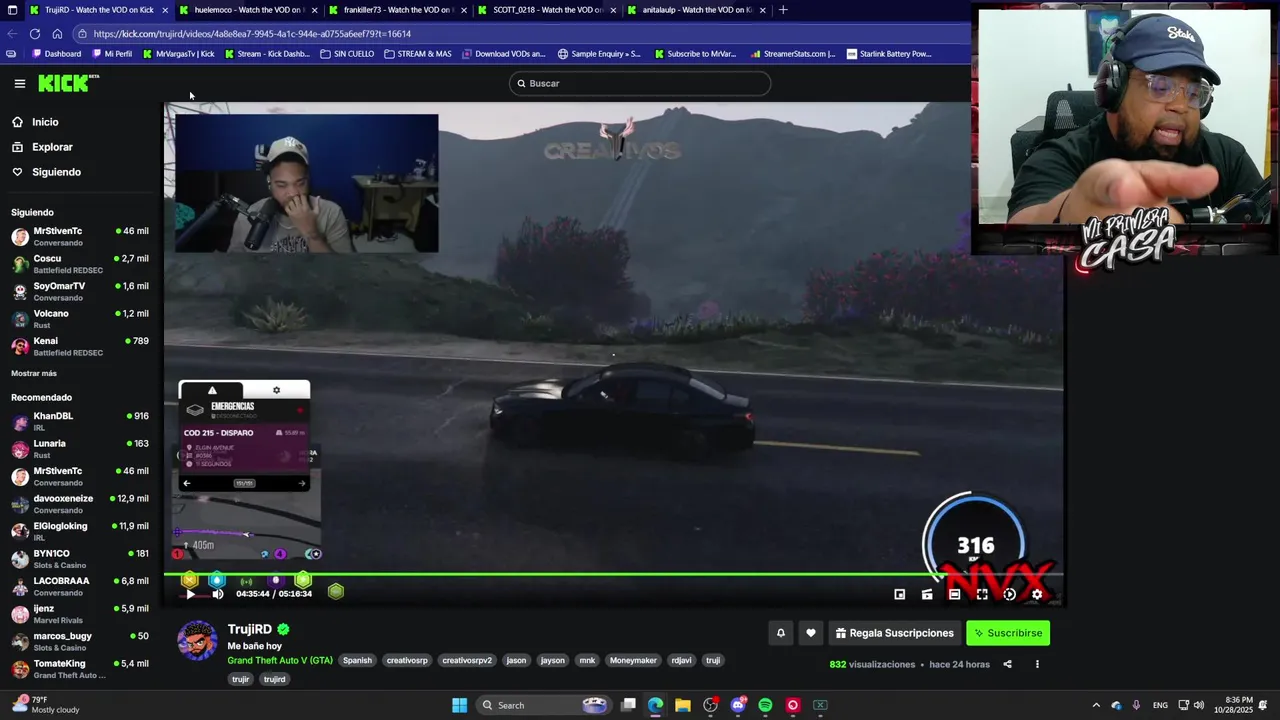Open Lunaria recommended channel

click(x=80, y=449)
